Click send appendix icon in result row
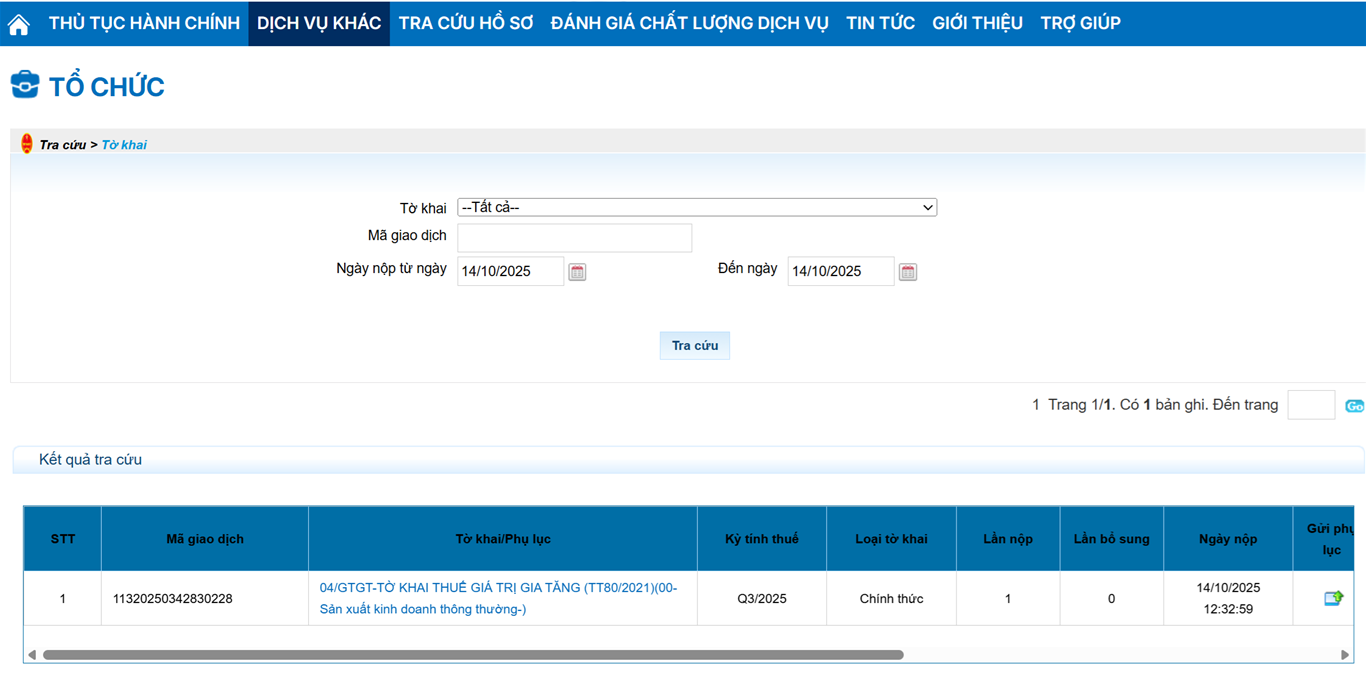Viewport: 1366px width, 673px height. tap(1333, 598)
